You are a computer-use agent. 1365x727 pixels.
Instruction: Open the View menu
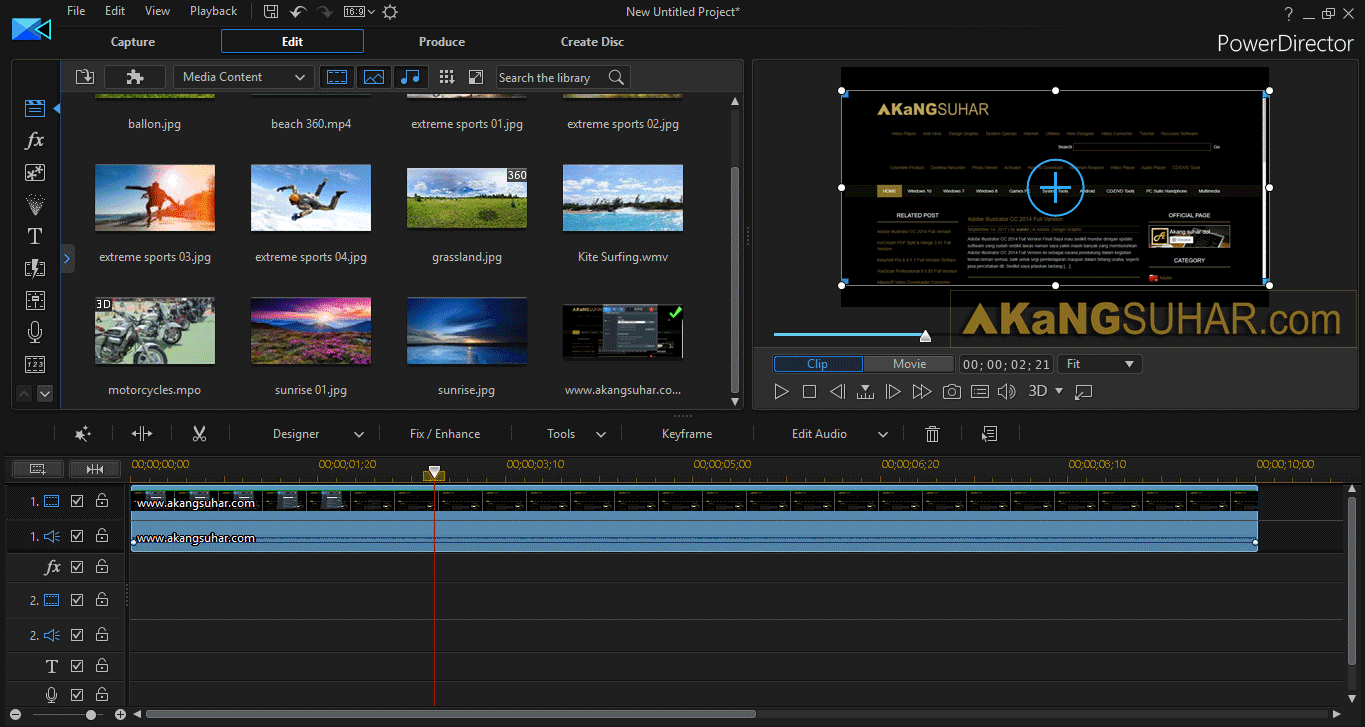(157, 11)
